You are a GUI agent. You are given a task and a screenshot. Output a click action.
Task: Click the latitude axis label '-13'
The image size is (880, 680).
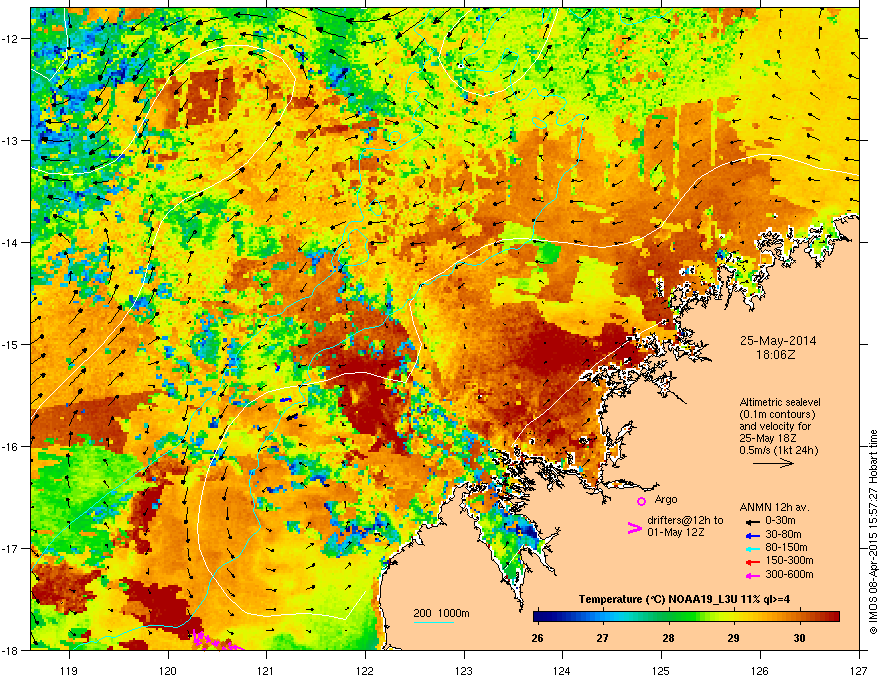(x=11, y=140)
